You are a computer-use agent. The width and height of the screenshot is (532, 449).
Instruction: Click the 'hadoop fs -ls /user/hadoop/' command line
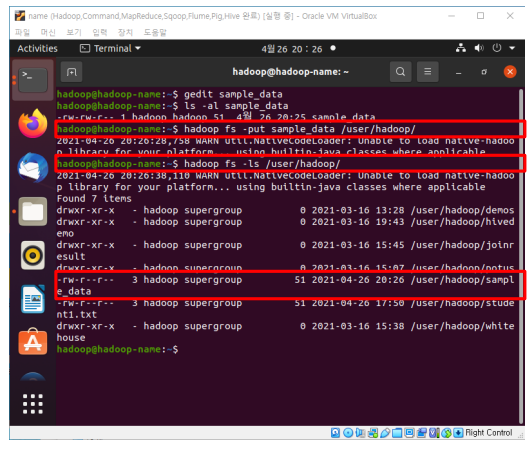[x=198, y=164]
